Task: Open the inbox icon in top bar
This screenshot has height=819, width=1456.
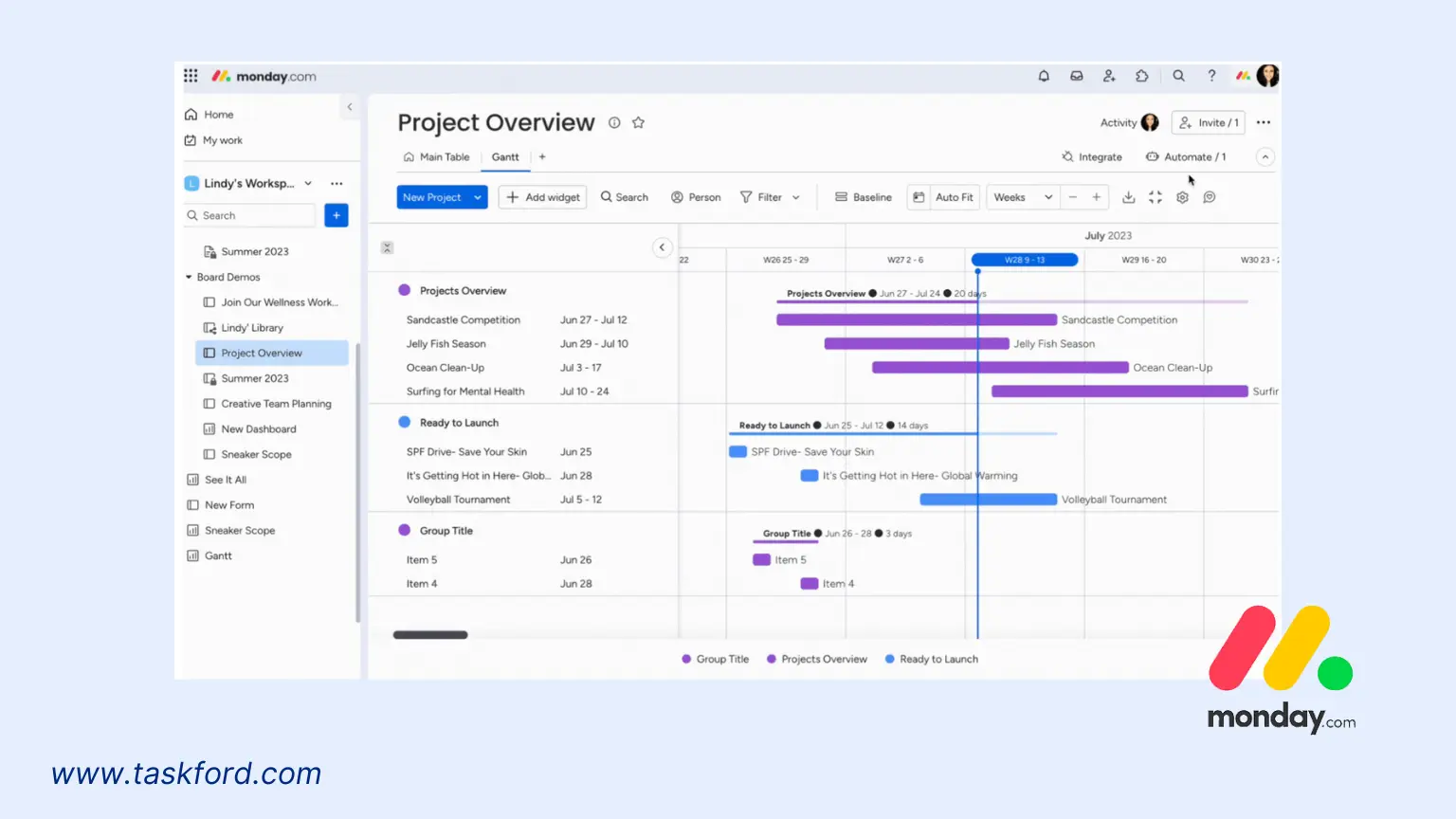Action: (1077, 76)
